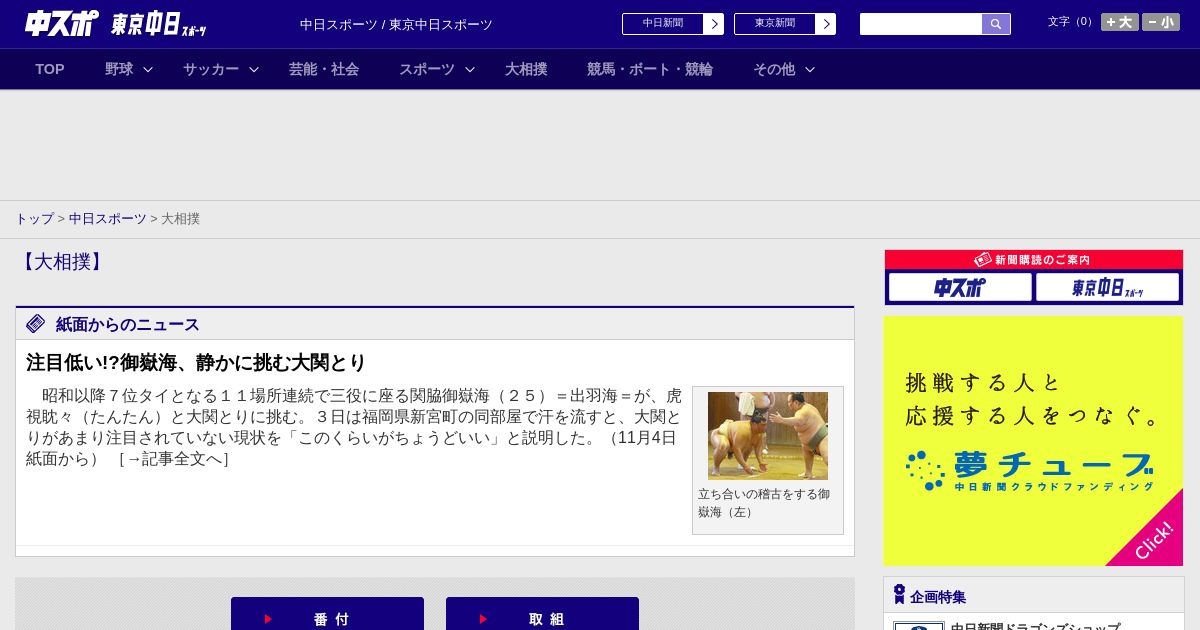This screenshot has height=630, width=1200.
Task: Expand the スポーツ dropdown chevron
Action: coord(470,69)
